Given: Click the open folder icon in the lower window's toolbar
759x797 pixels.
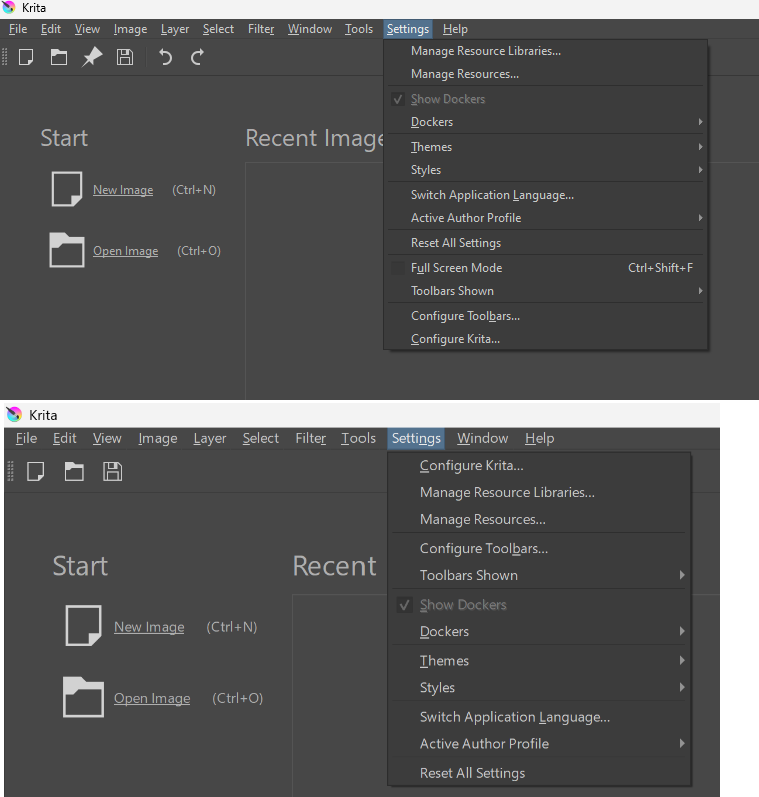Looking at the screenshot, I should [74, 471].
